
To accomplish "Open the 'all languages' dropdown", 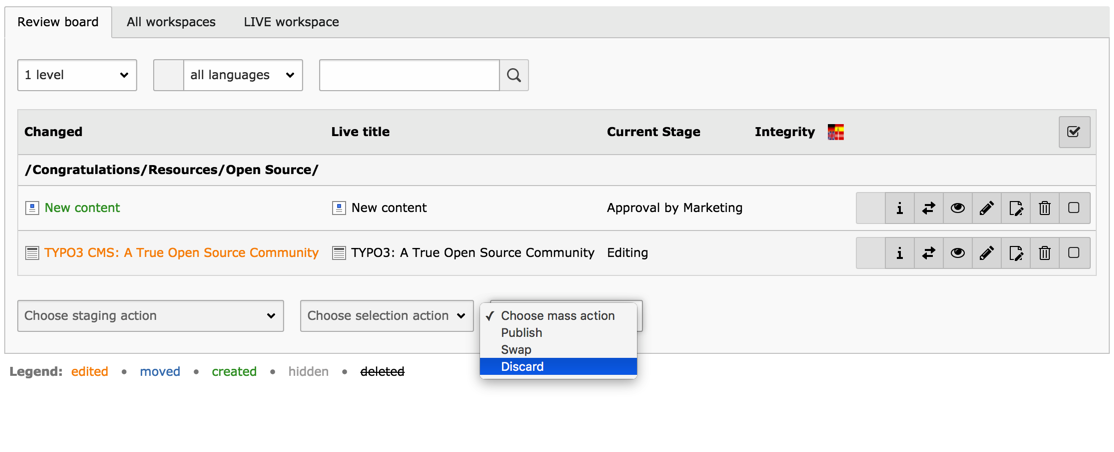I will [243, 75].
